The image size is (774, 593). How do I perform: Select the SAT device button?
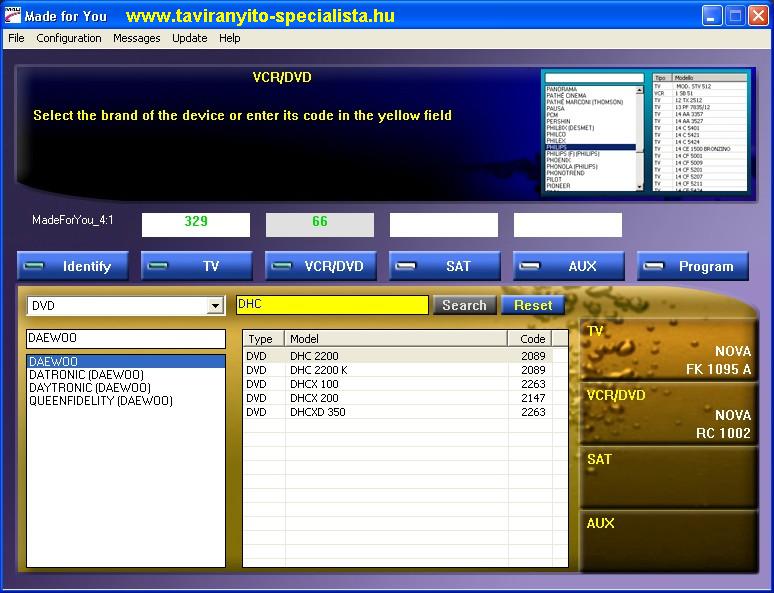pyautogui.click(x=445, y=266)
